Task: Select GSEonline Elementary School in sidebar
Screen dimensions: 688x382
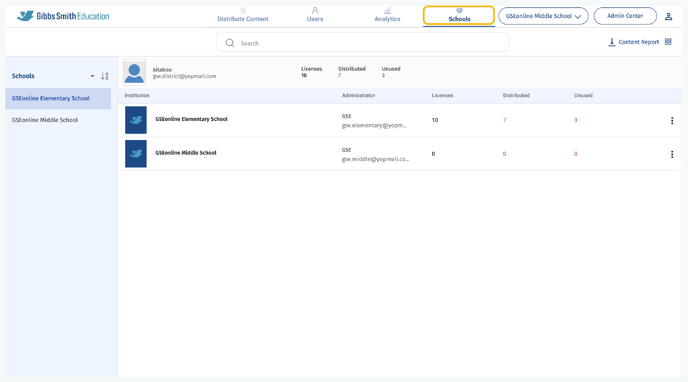Action: (58, 98)
